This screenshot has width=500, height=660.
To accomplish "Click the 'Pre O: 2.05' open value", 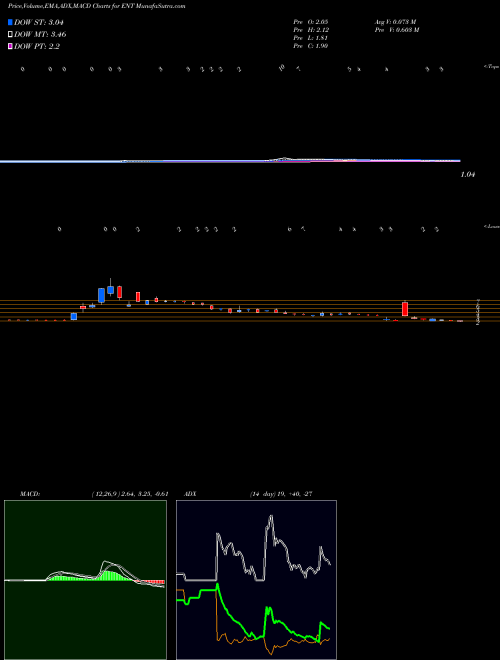I will [x=311, y=21].
